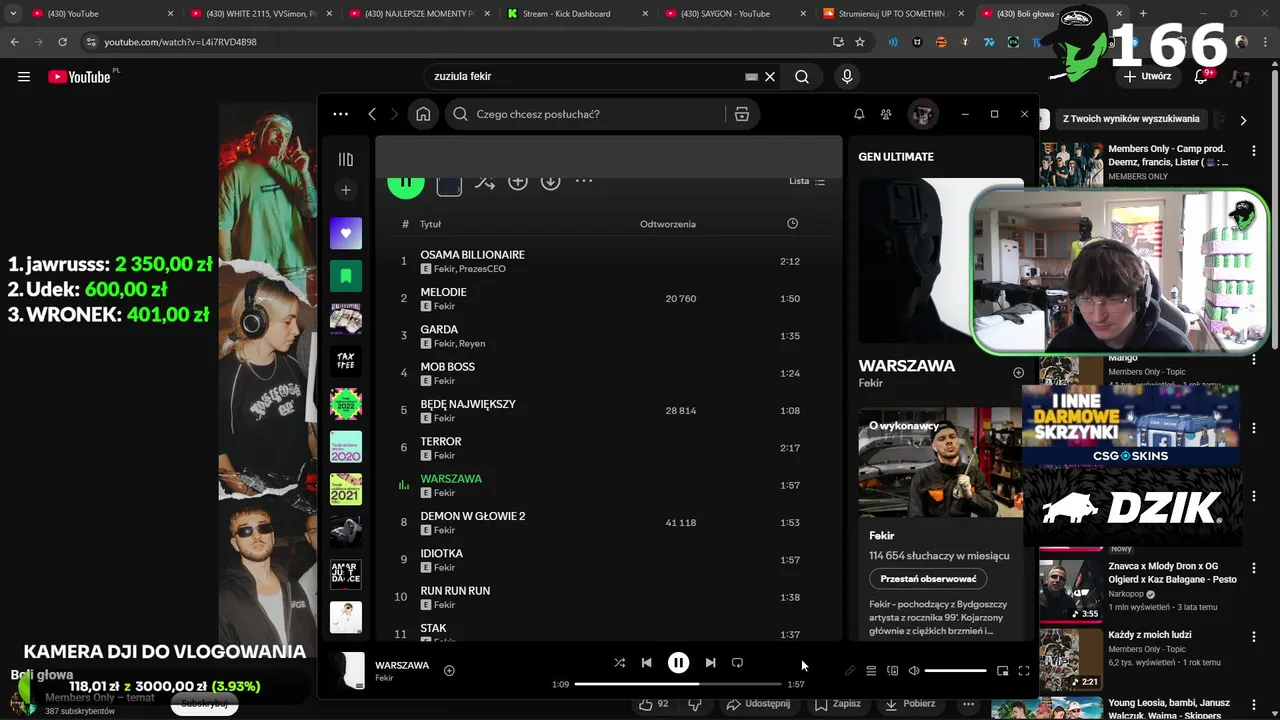
Task: Click 'Przestań obserwować' to unfollow Fekir
Action: pyautogui.click(x=928, y=579)
